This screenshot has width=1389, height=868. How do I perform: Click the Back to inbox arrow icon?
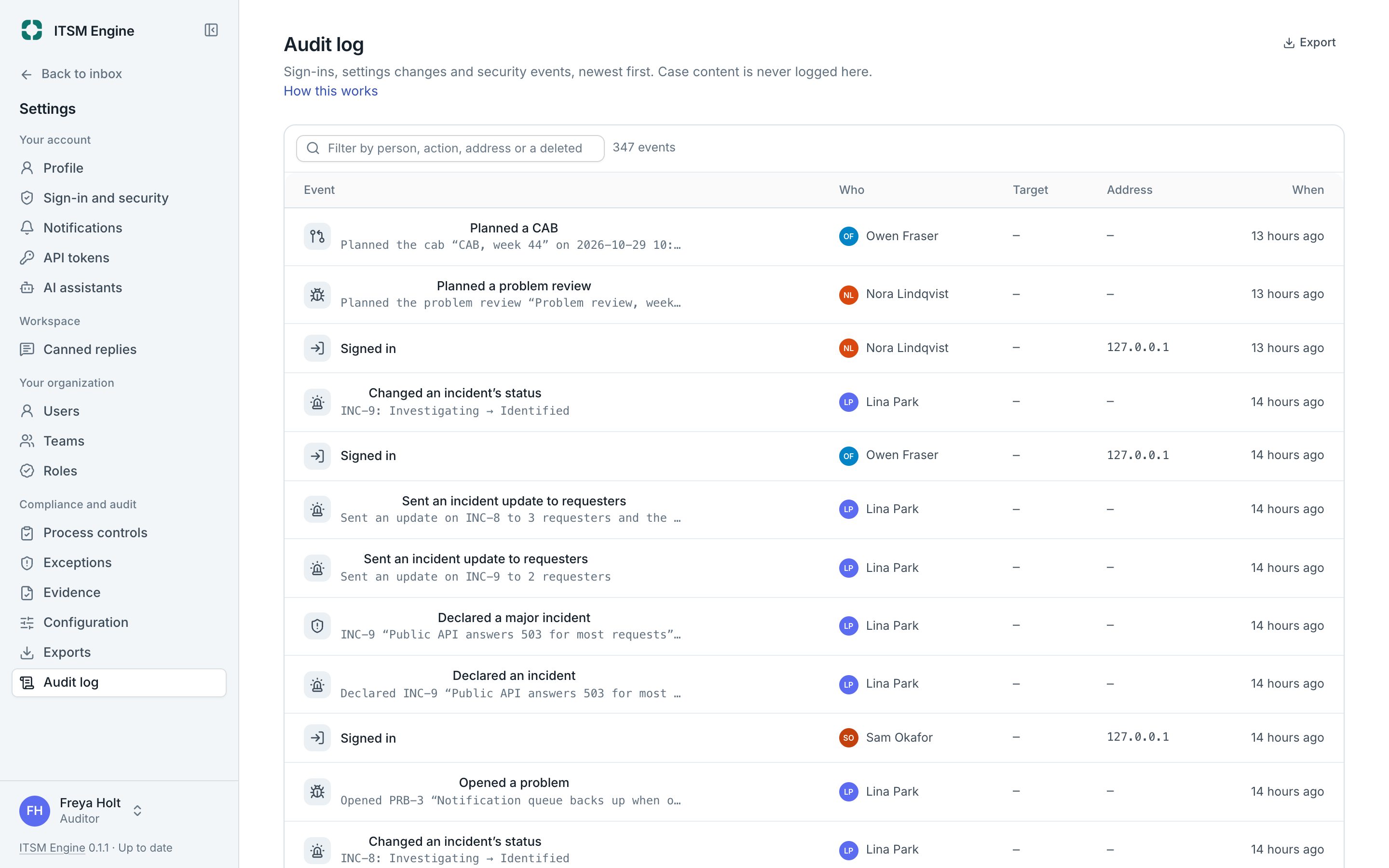(27, 74)
